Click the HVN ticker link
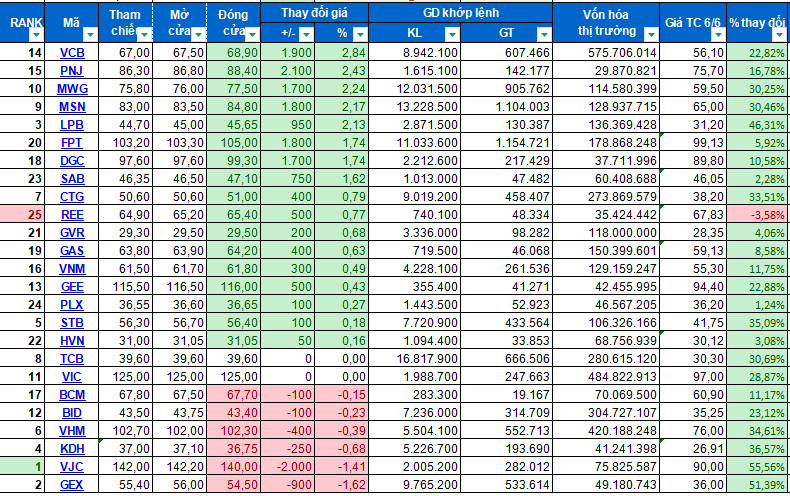This screenshot has height=496, width=790. 72,341
